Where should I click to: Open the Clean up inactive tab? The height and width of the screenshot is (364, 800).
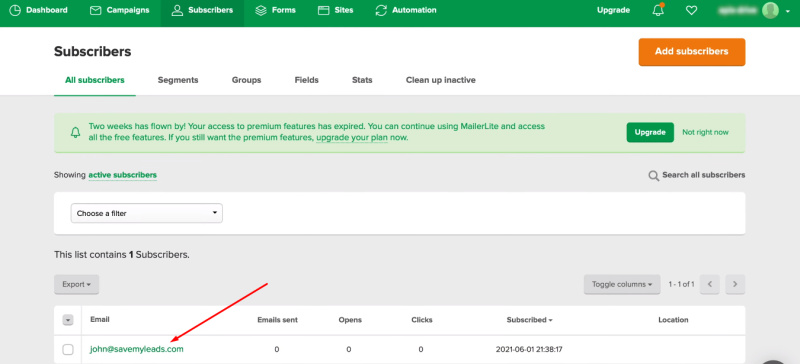pyautogui.click(x=441, y=80)
